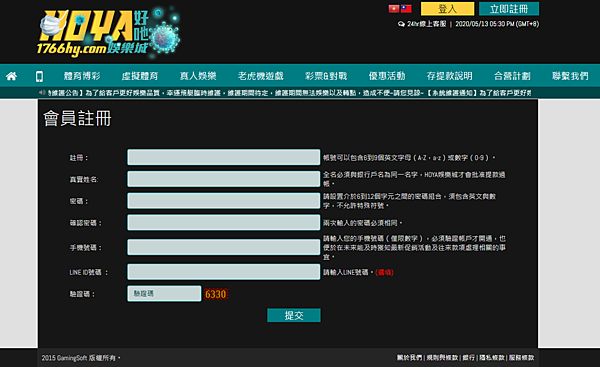
Task: Go to the home icon in navigation bar
Action: pyautogui.click(x=11, y=76)
